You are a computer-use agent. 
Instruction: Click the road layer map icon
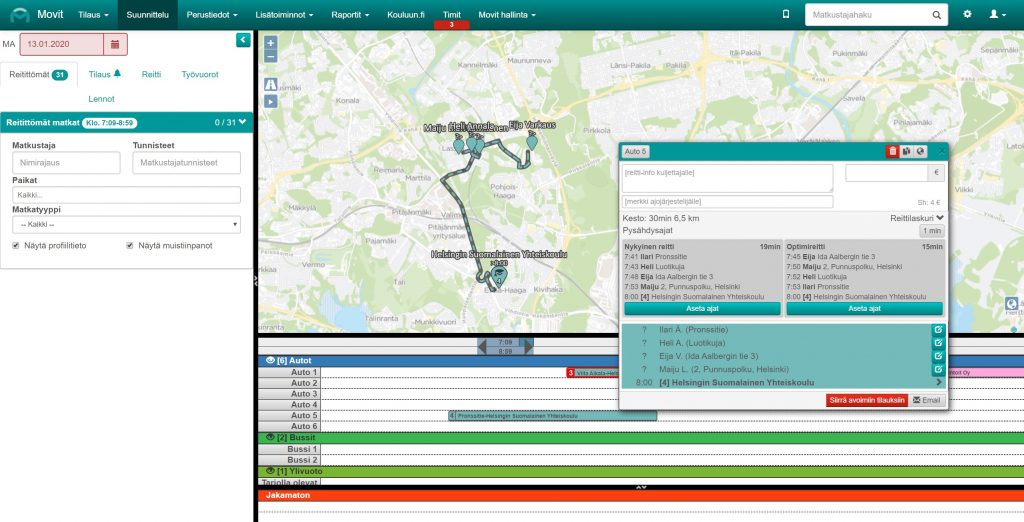271,85
